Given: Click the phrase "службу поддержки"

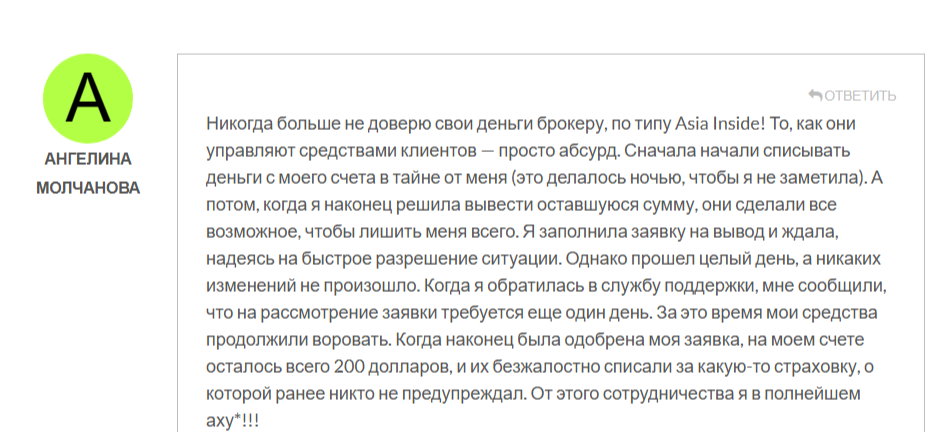Looking at the screenshot, I should (630, 285).
